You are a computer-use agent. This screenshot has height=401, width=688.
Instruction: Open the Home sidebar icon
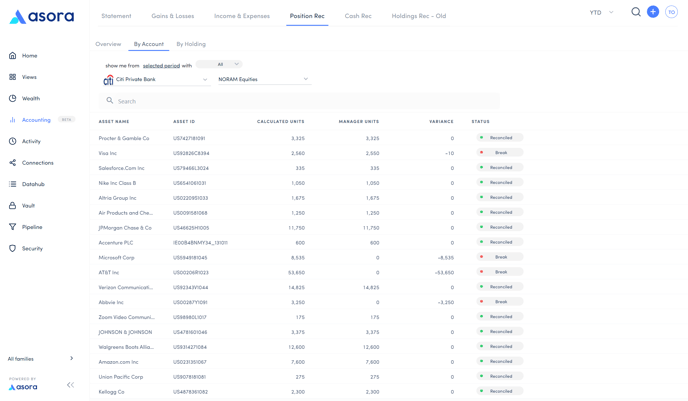(x=13, y=56)
